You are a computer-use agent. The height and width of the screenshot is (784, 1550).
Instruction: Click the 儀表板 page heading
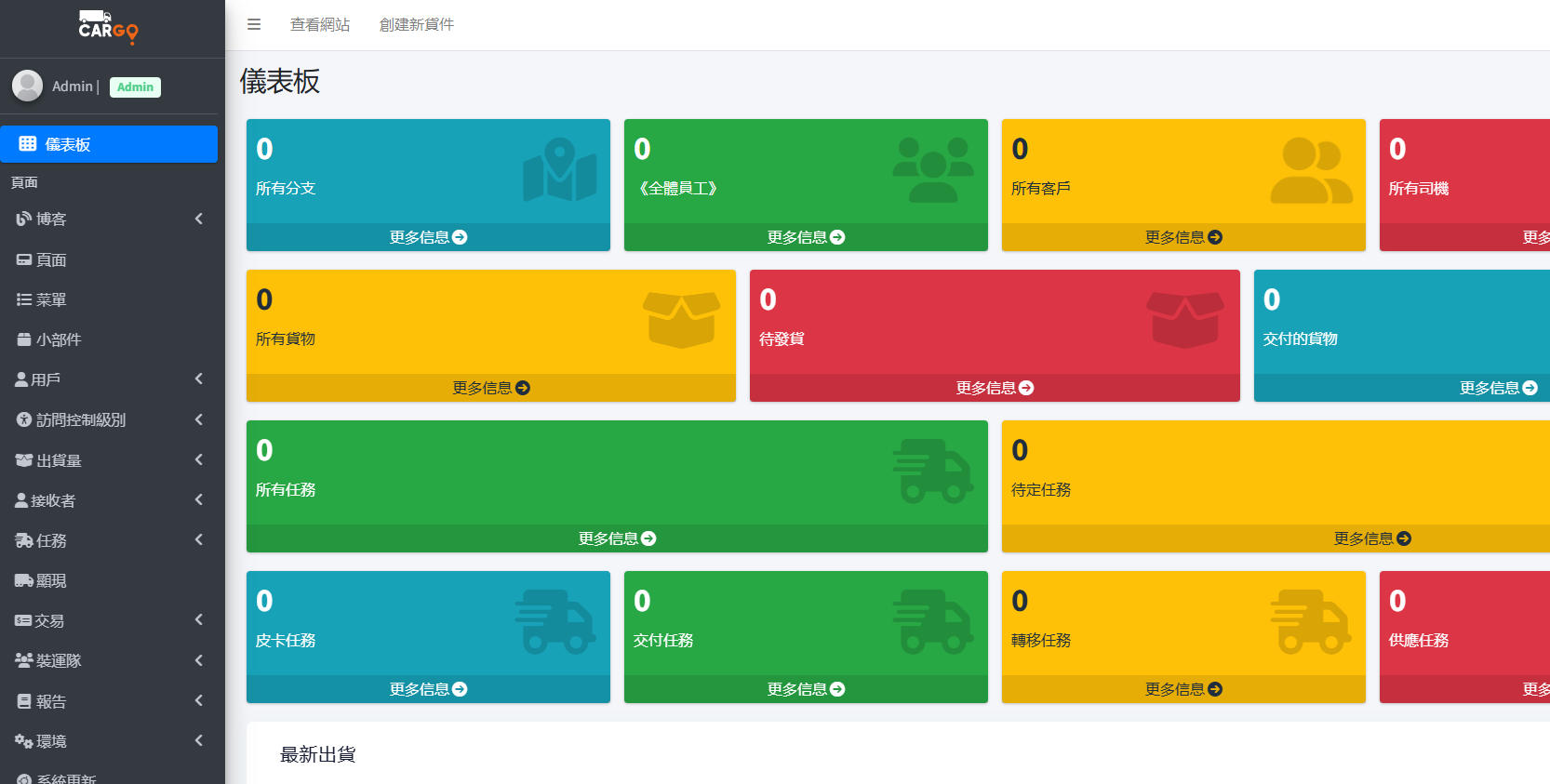(x=280, y=81)
